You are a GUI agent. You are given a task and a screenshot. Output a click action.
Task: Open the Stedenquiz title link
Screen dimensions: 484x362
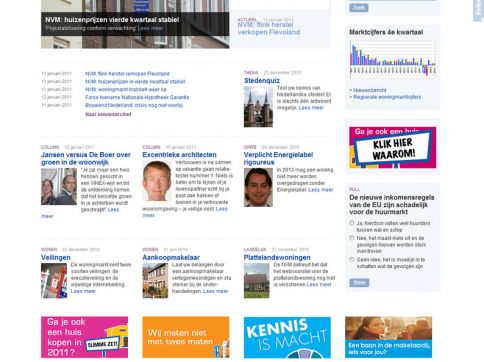click(x=262, y=81)
